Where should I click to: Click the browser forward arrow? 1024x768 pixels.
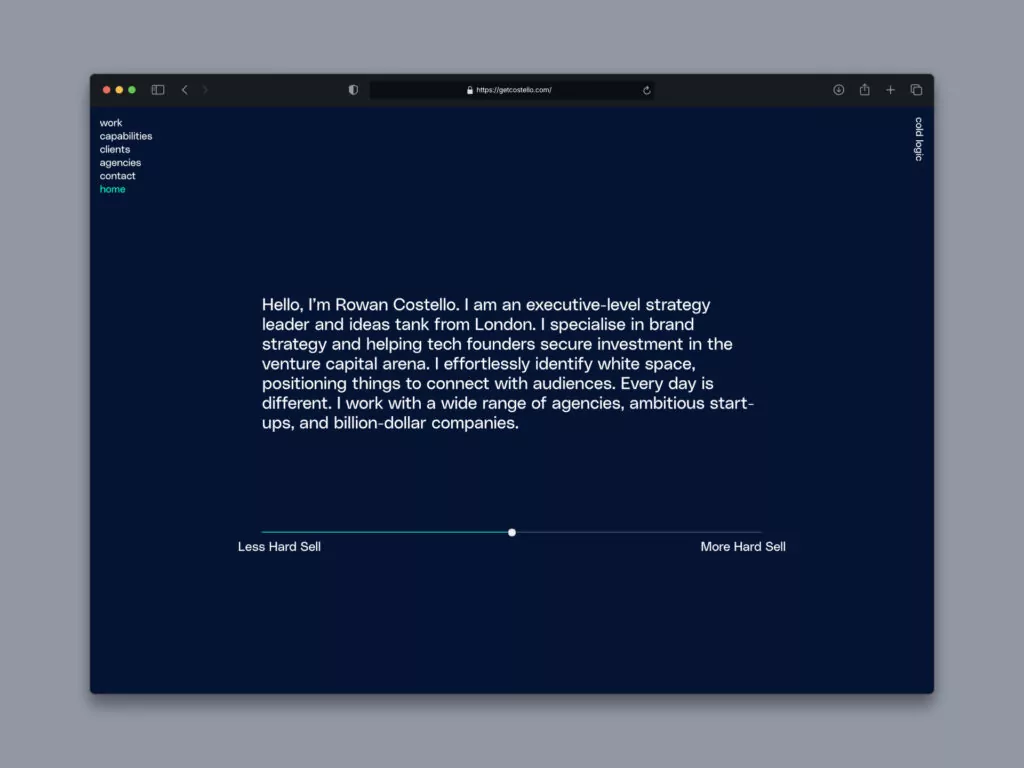(x=205, y=90)
